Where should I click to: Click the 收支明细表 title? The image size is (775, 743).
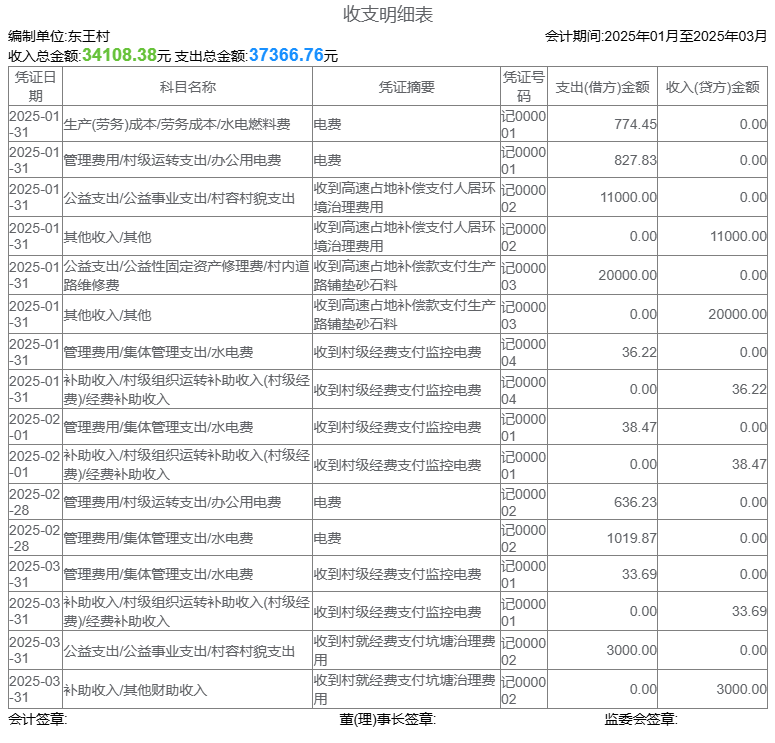point(388,14)
